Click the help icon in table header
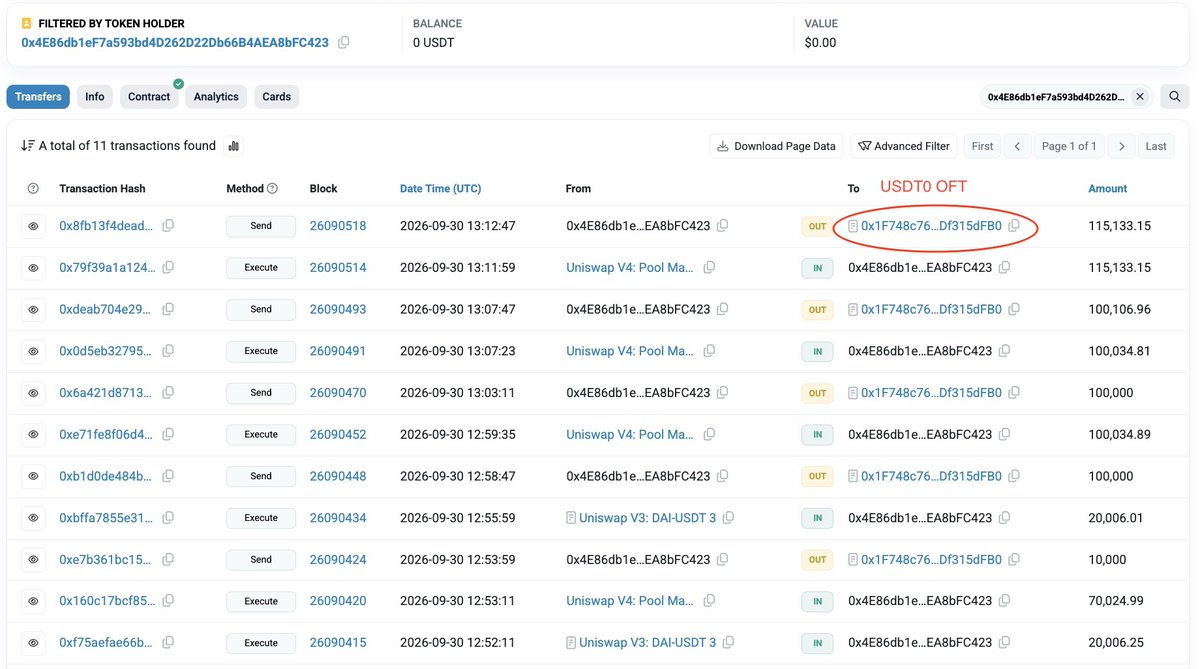Viewport: 1200px width, 669px height. (x=33, y=188)
